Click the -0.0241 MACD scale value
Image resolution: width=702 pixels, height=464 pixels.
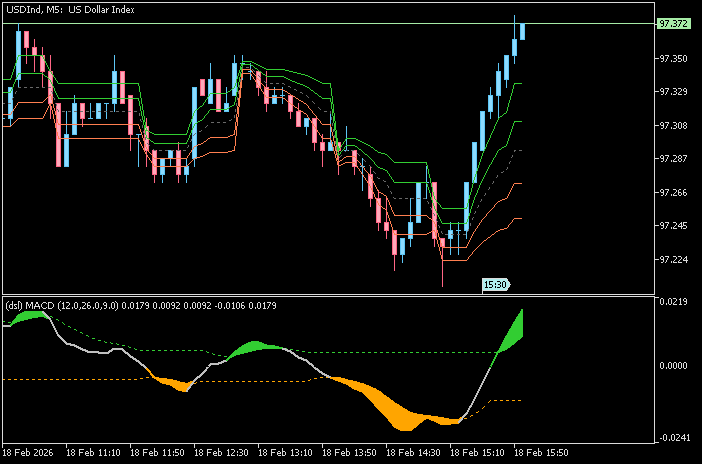click(672, 438)
